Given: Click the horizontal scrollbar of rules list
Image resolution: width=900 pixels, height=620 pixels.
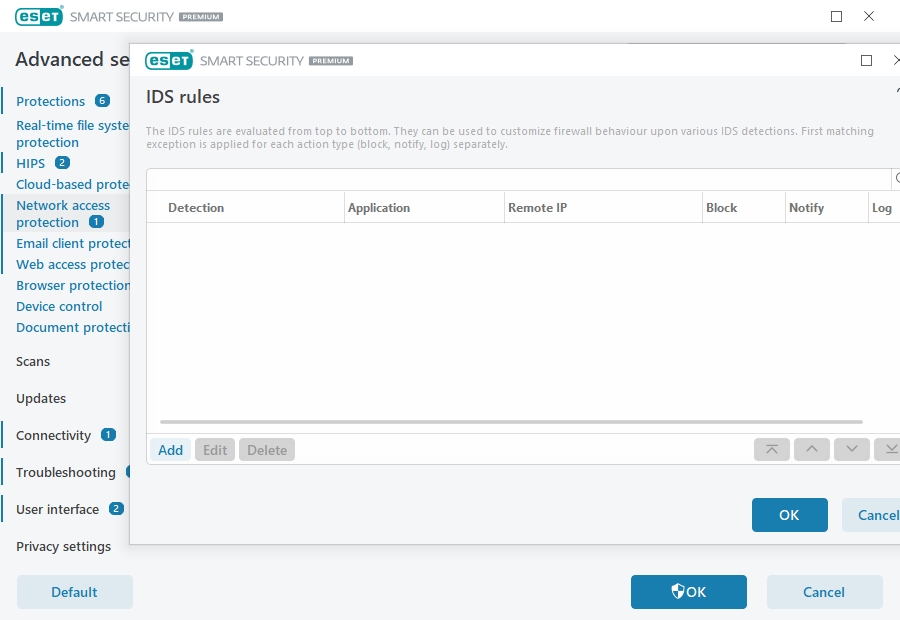Looking at the screenshot, I should point(511,422).
